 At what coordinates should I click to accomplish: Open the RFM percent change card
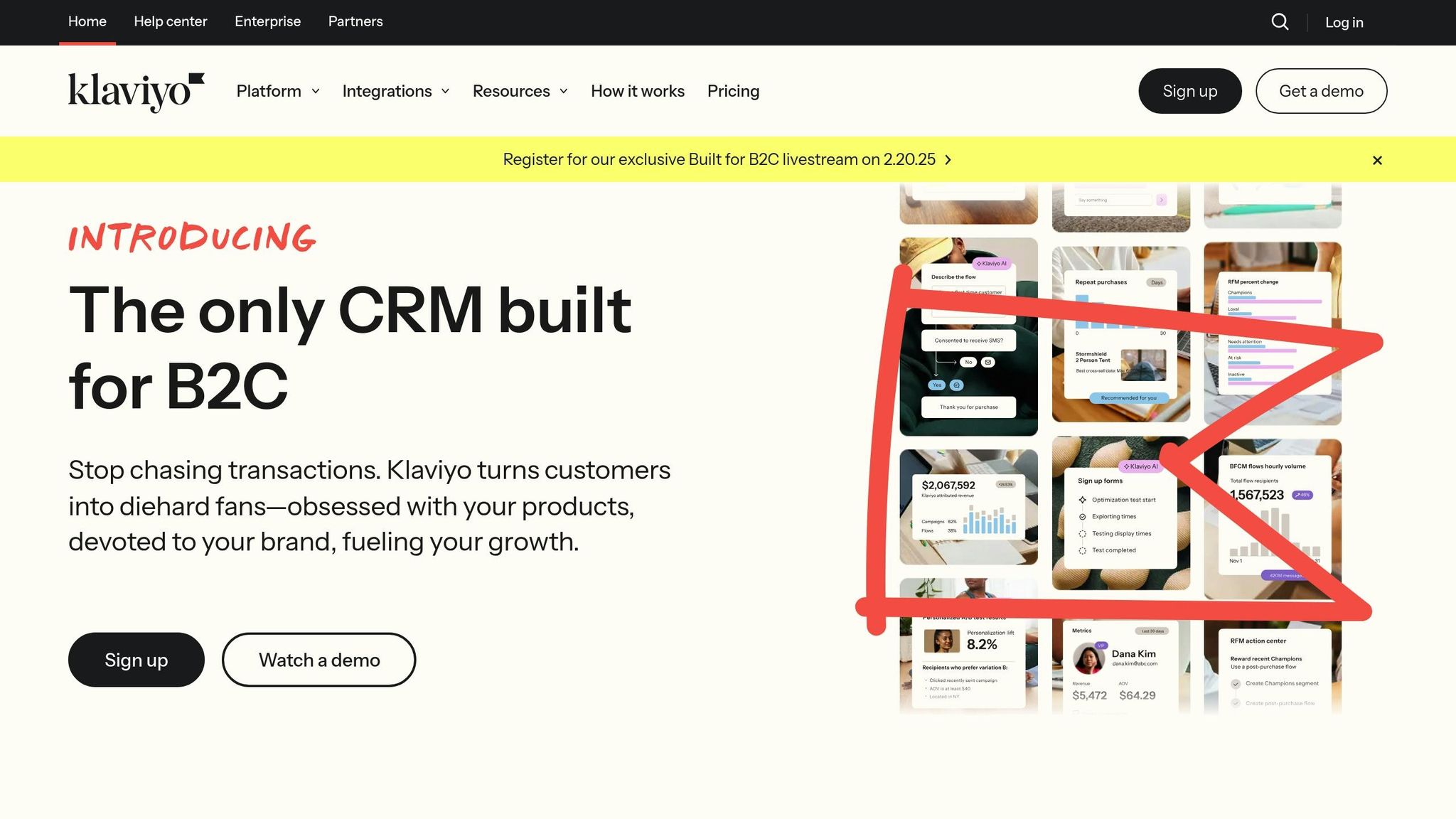pos(1273,333)
